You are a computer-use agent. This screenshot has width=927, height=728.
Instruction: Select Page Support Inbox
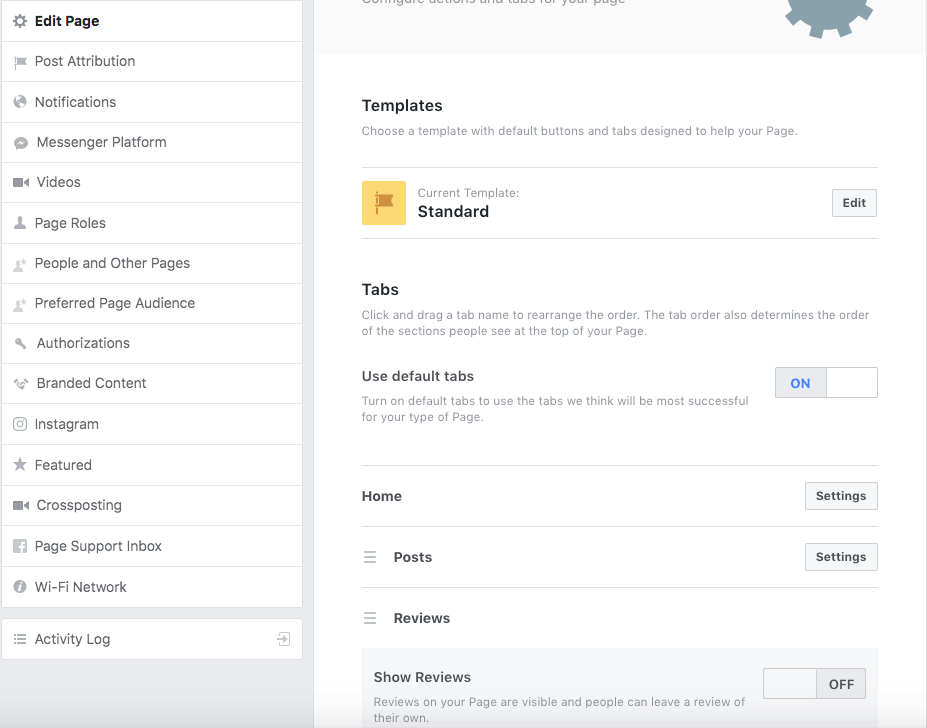click(152, 546)
